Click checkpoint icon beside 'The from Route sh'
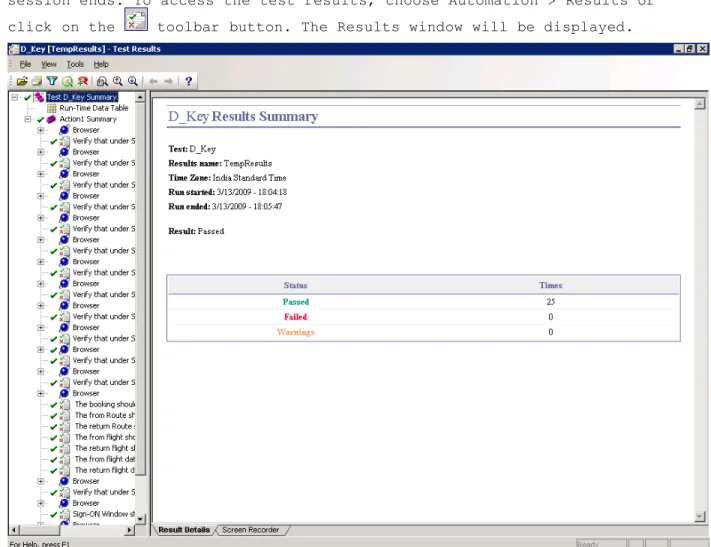The height and width of the screenshot is (547, 711). (x=64, y=415)
